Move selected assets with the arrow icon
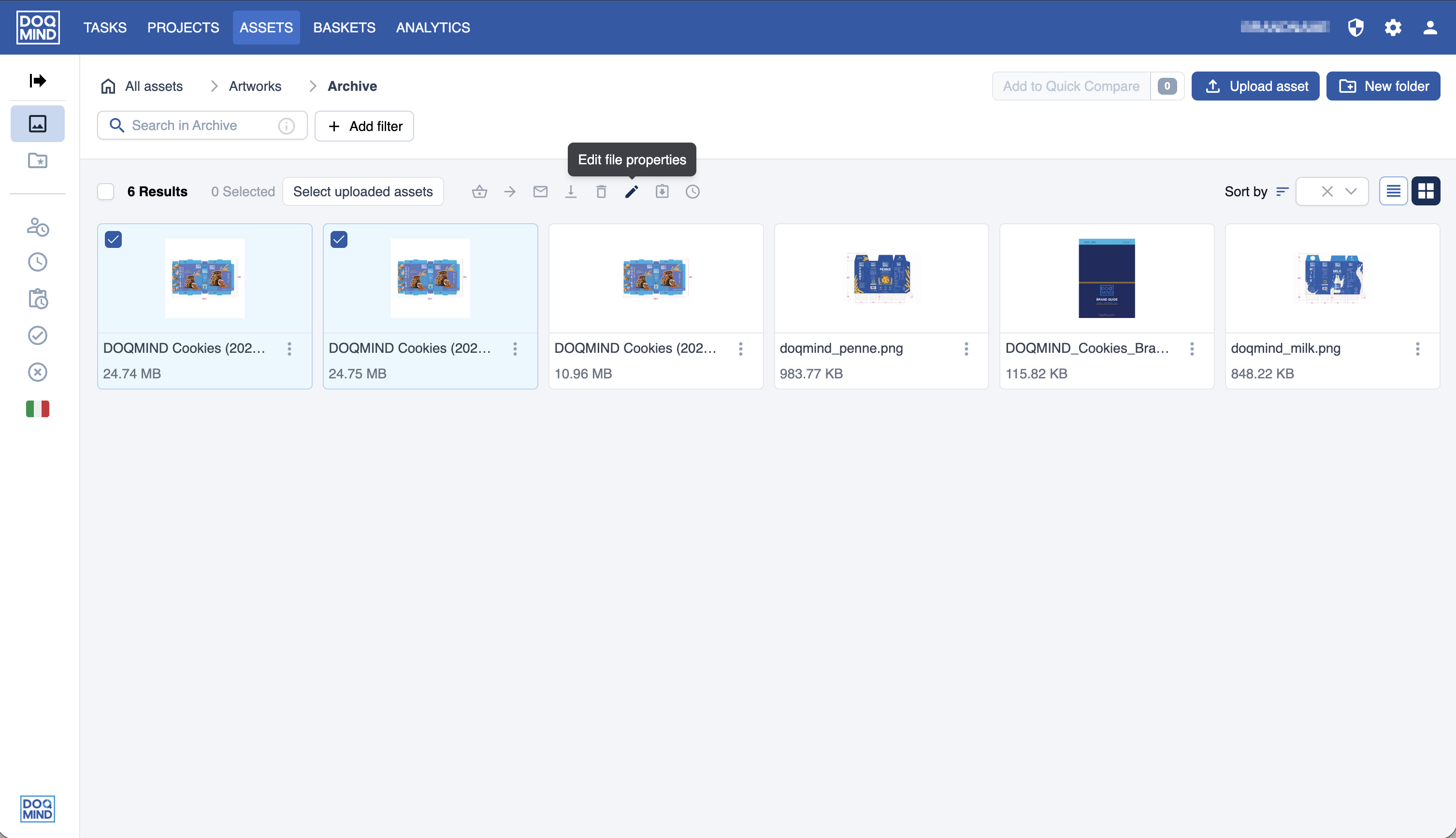This screenshot has width=1456, height=838. pos(510,192)
